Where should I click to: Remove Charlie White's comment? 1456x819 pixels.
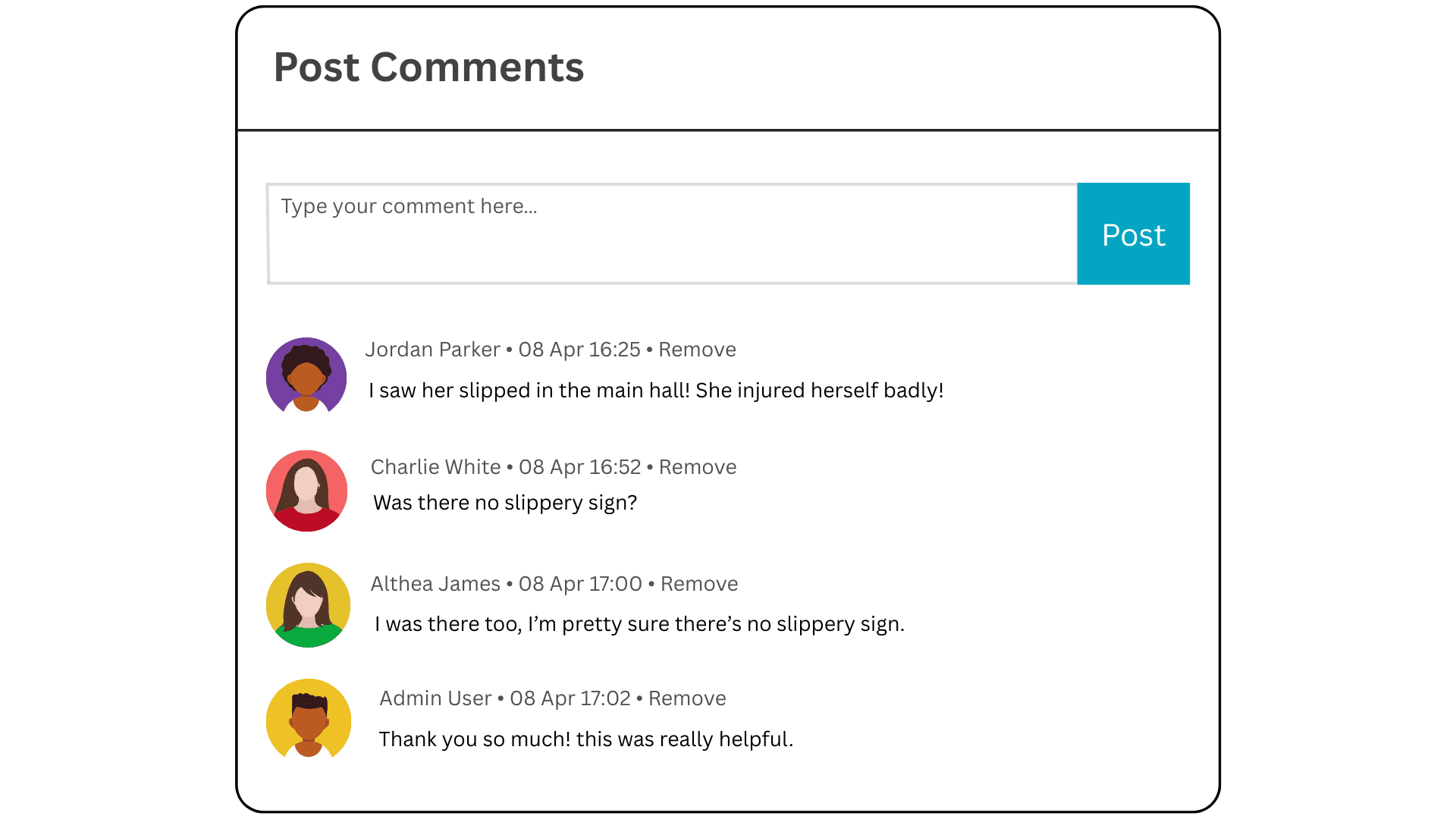698,467
